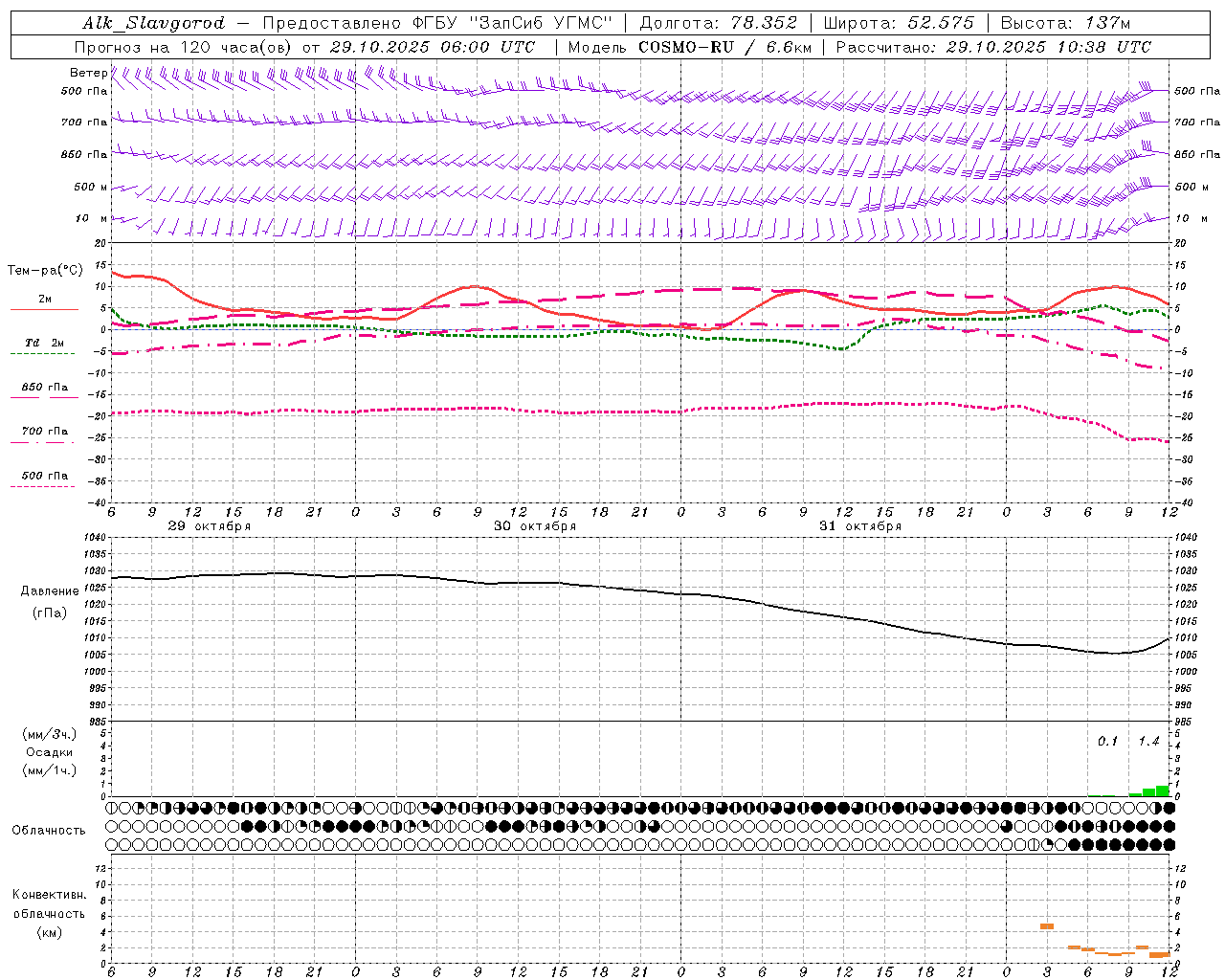Click the Облачность cloudiness row label
This screenshot has width=1225, height=980.
click(x=49, y=831)
